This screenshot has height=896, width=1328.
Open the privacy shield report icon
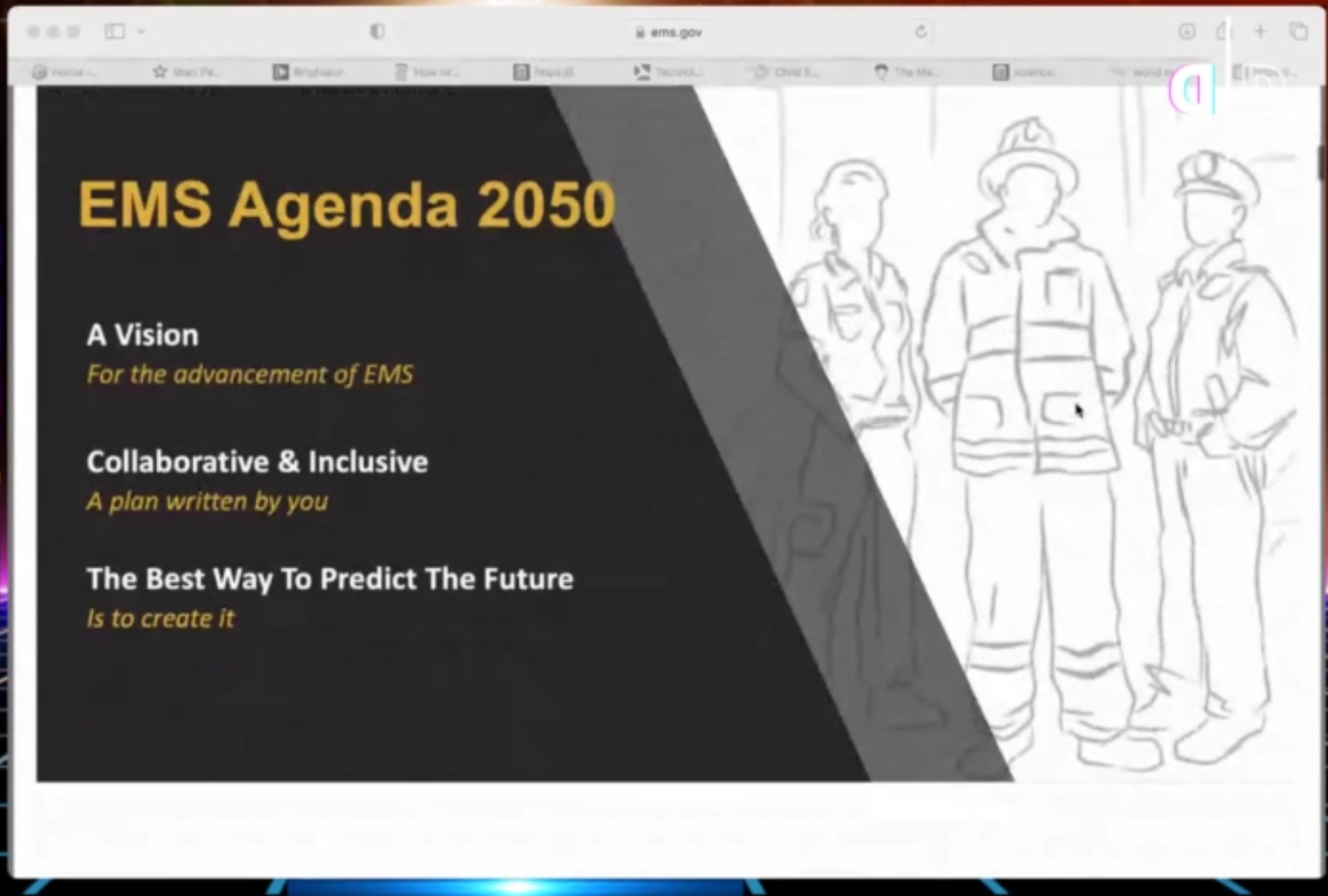377,32
